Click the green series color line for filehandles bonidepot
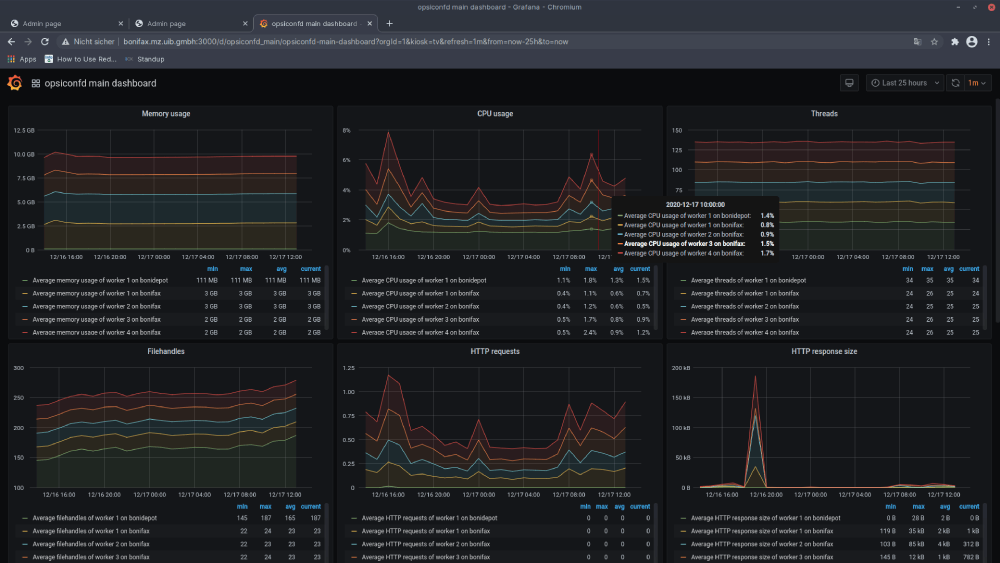Image resolution: width=1000 pixels, height=563 pixels. [25, 518]
